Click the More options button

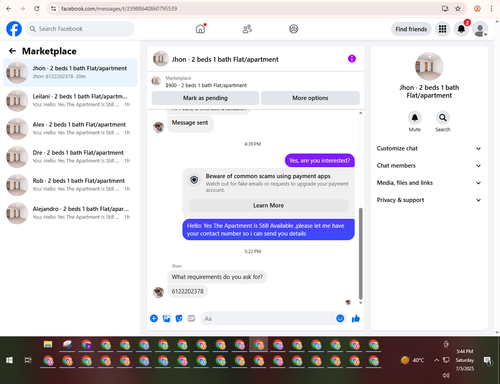point(310,98)
